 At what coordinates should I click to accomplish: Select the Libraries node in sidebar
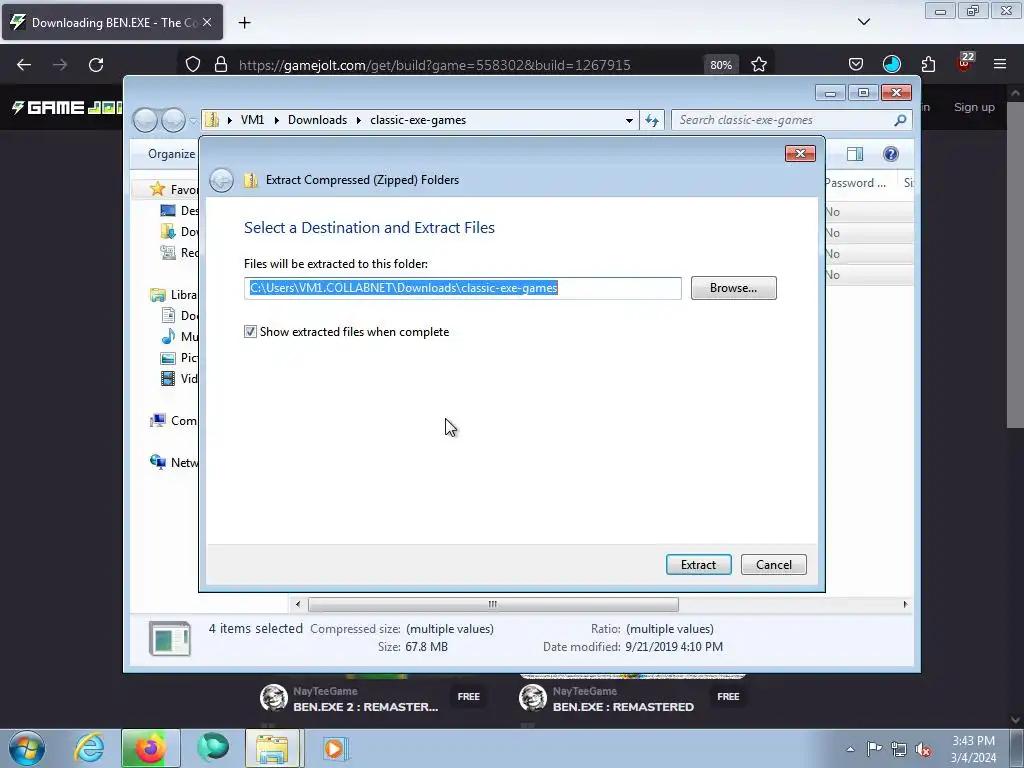[x=174, y=295]
